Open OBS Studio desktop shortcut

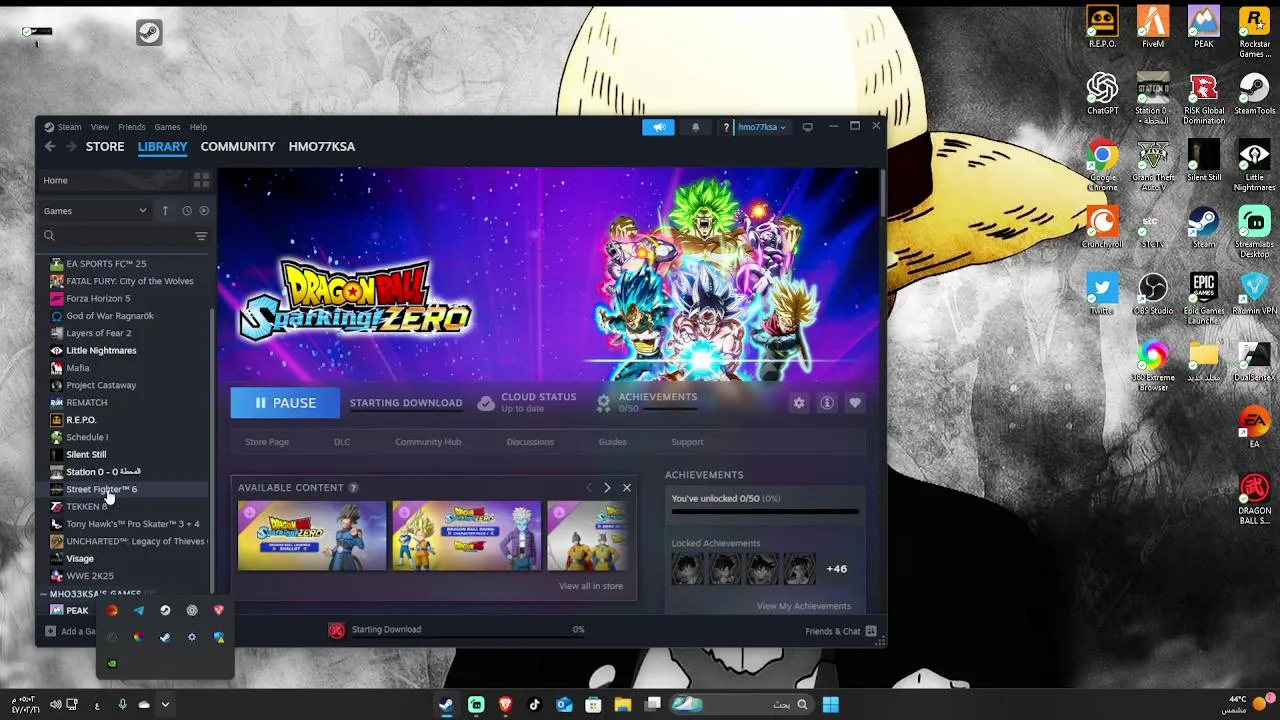pos(1153,294)
